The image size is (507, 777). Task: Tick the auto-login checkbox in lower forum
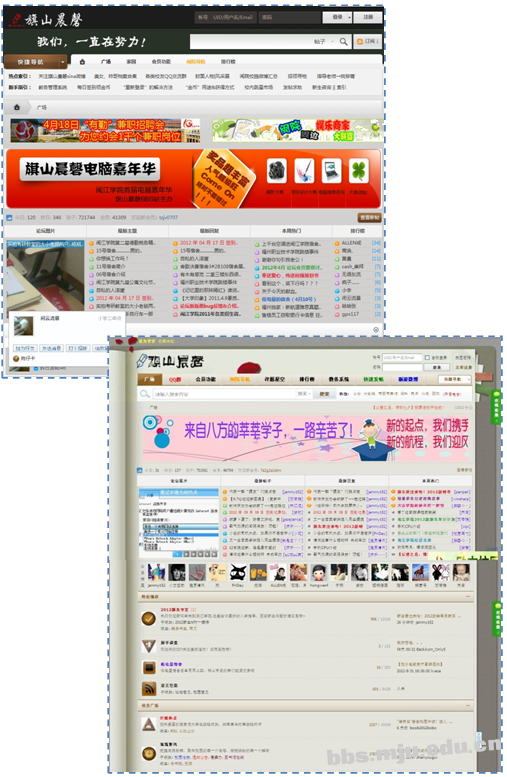(x=427, y=357)
